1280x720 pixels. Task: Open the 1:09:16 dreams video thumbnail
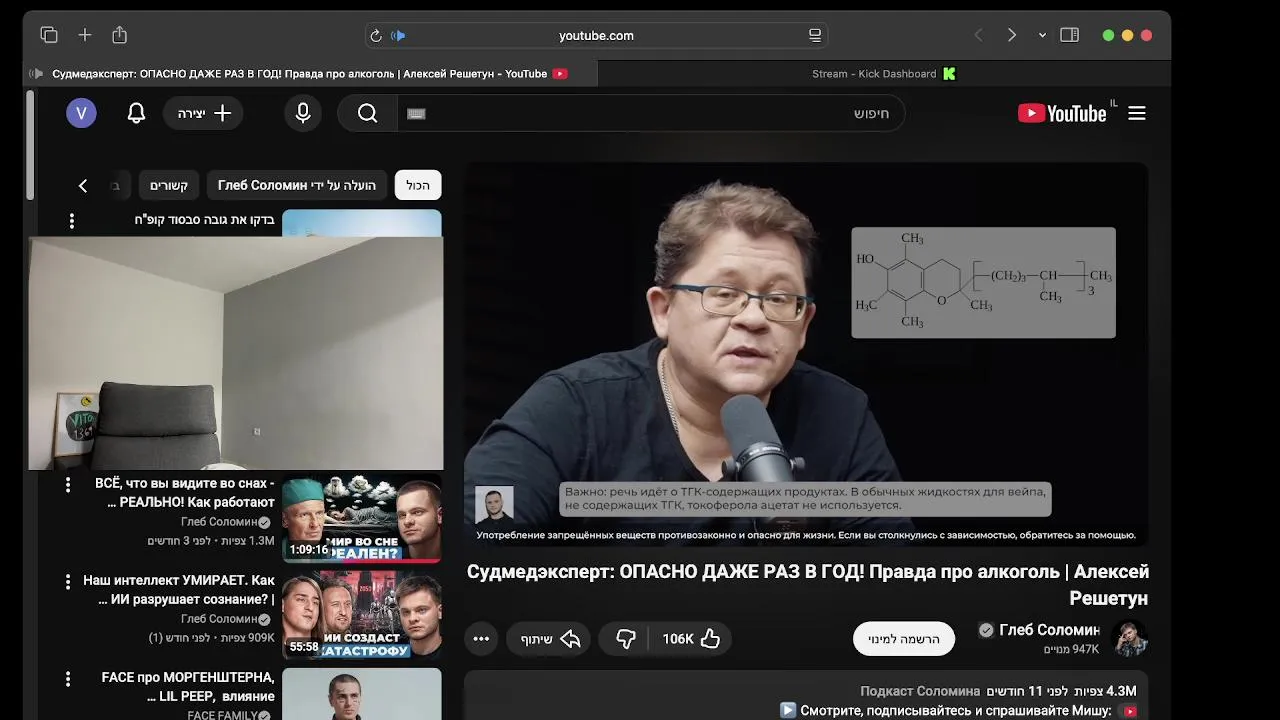click(362, 519)
